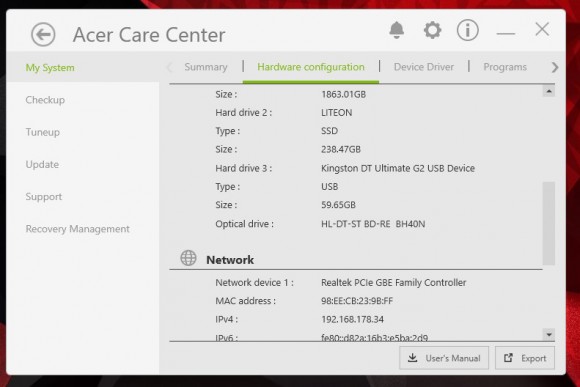Select the 1863.01GB size value
The image size is (580, 387).
[344, 94]
